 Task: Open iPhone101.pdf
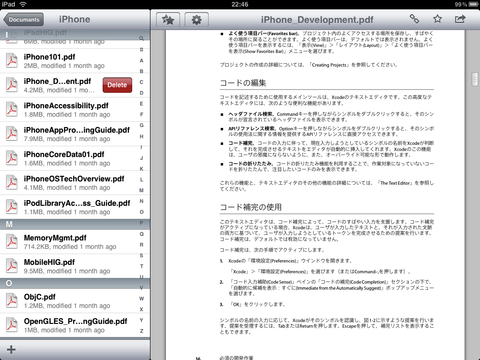pyautogui.click(x=75, y=61)
